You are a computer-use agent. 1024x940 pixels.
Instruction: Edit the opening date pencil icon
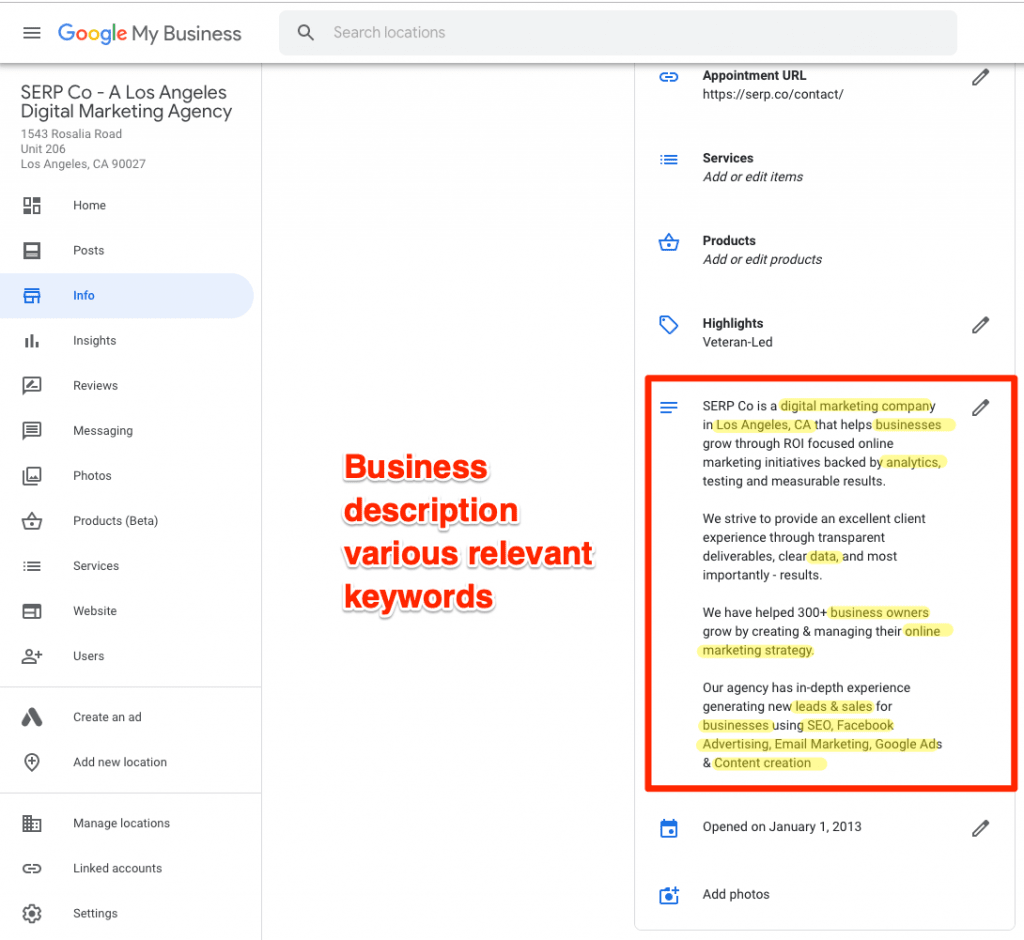point(980,828)
